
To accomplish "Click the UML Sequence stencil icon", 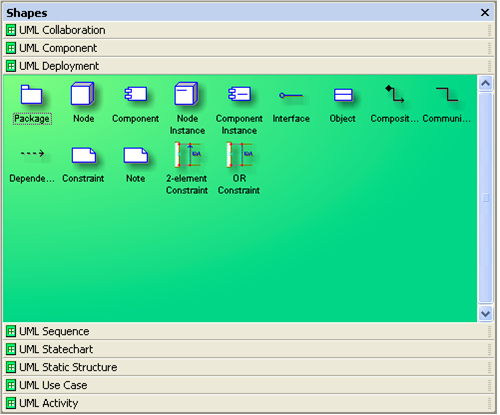I will pos(11,332).
